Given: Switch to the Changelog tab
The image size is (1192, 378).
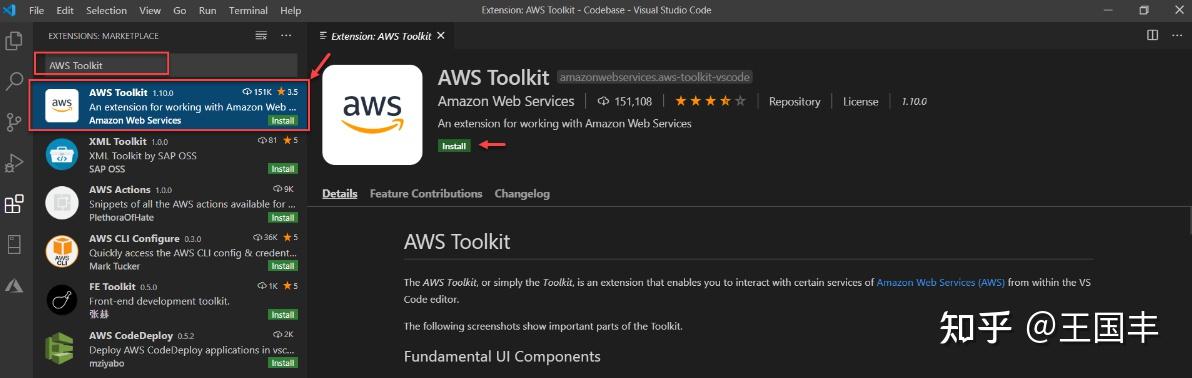Looking at the screenshot, I should (522, 194).
